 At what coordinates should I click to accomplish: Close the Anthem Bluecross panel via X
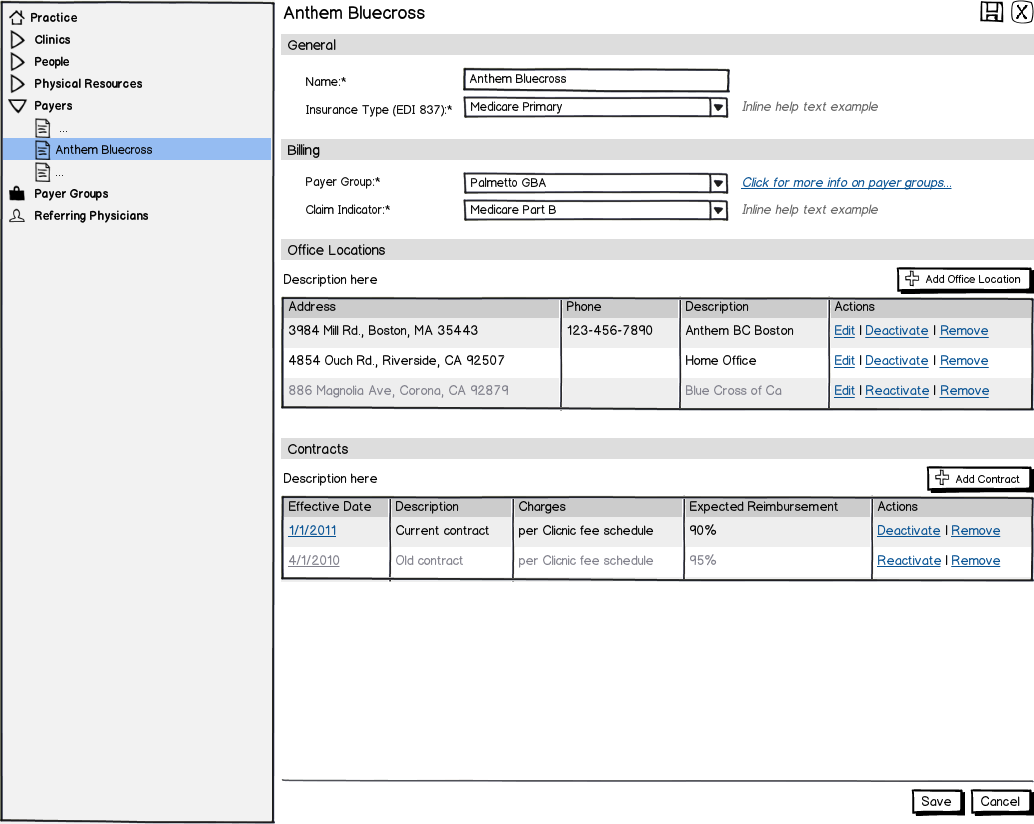[x=1021, y=12]
